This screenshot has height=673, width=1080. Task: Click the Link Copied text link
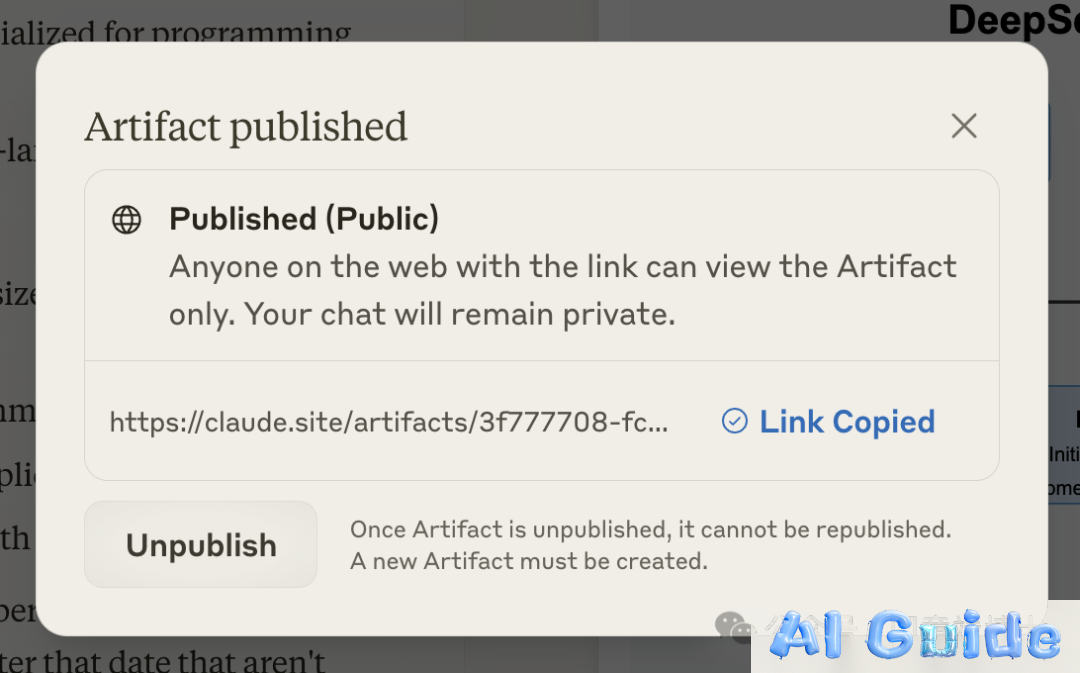point(847,422)
